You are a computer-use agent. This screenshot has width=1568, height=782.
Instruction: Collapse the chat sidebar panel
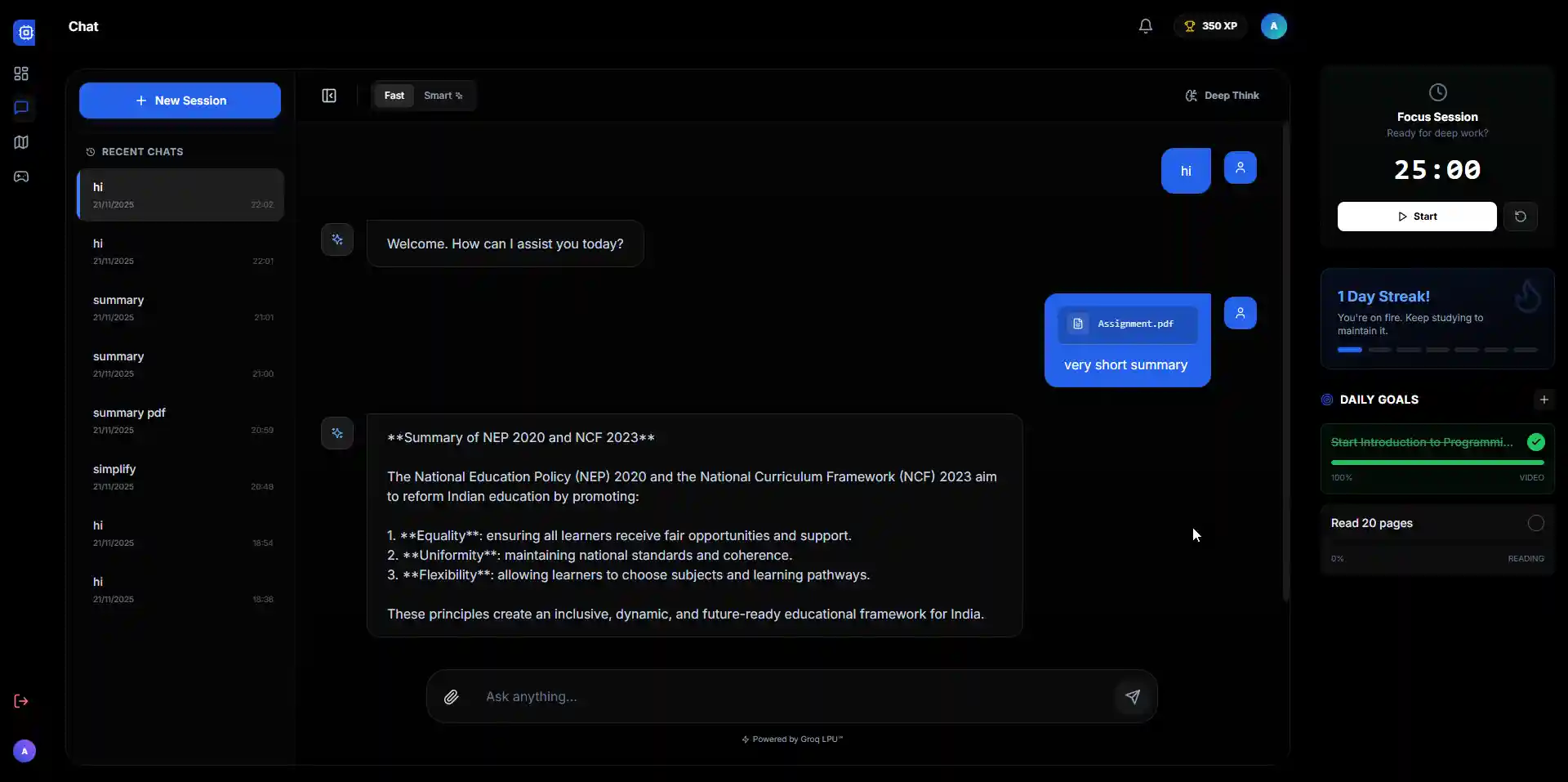pos(329,96)
